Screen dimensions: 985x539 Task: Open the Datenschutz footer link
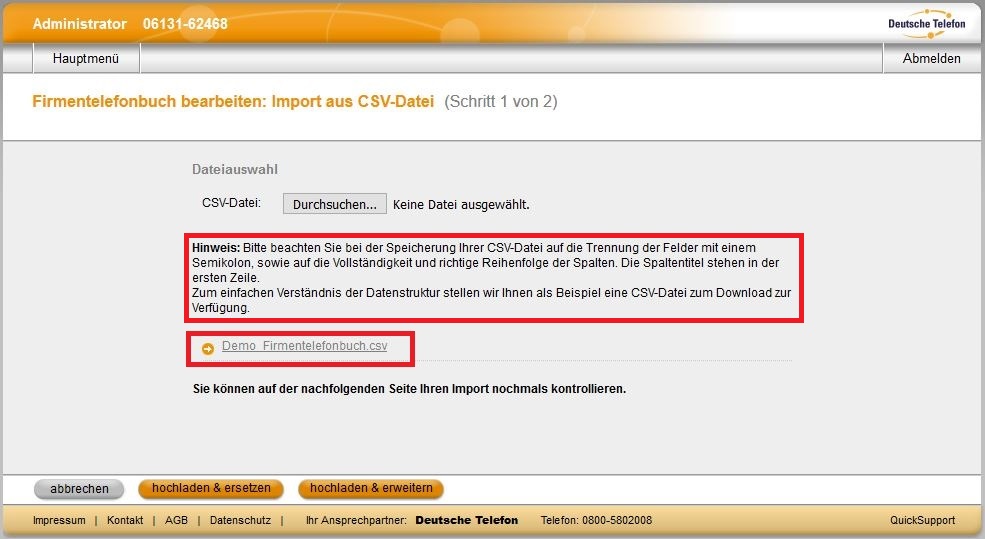click(x=241, y=520)
